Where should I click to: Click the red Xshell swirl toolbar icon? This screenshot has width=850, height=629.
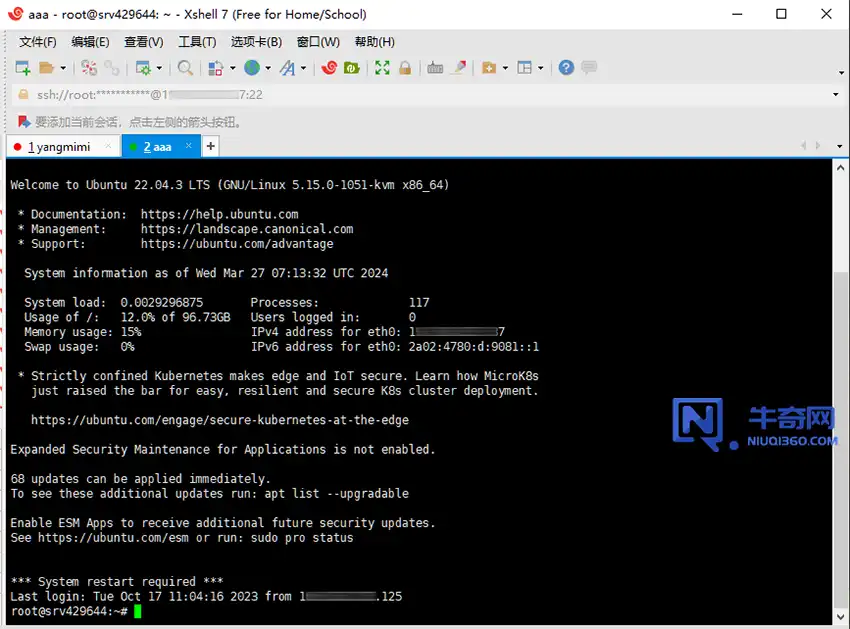pos(329,68)
